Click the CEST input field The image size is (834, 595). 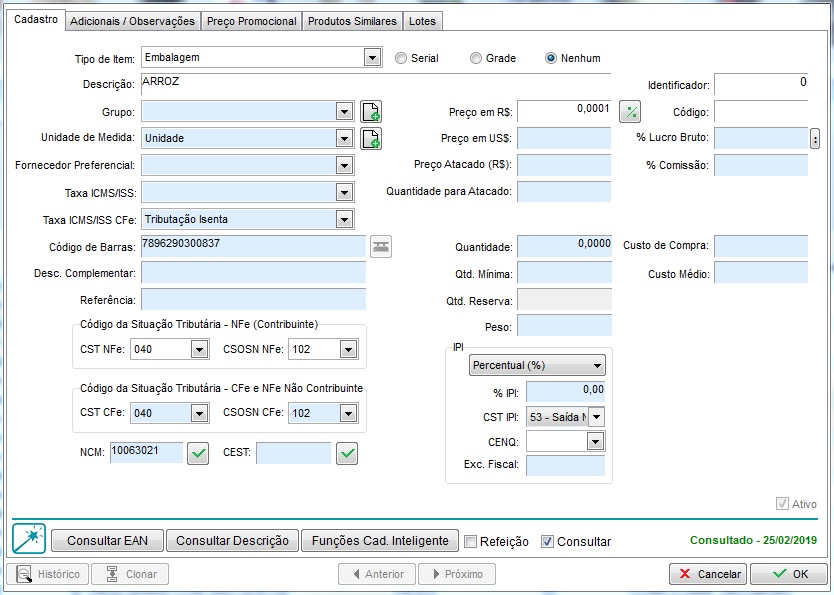[x=294, y=454]
